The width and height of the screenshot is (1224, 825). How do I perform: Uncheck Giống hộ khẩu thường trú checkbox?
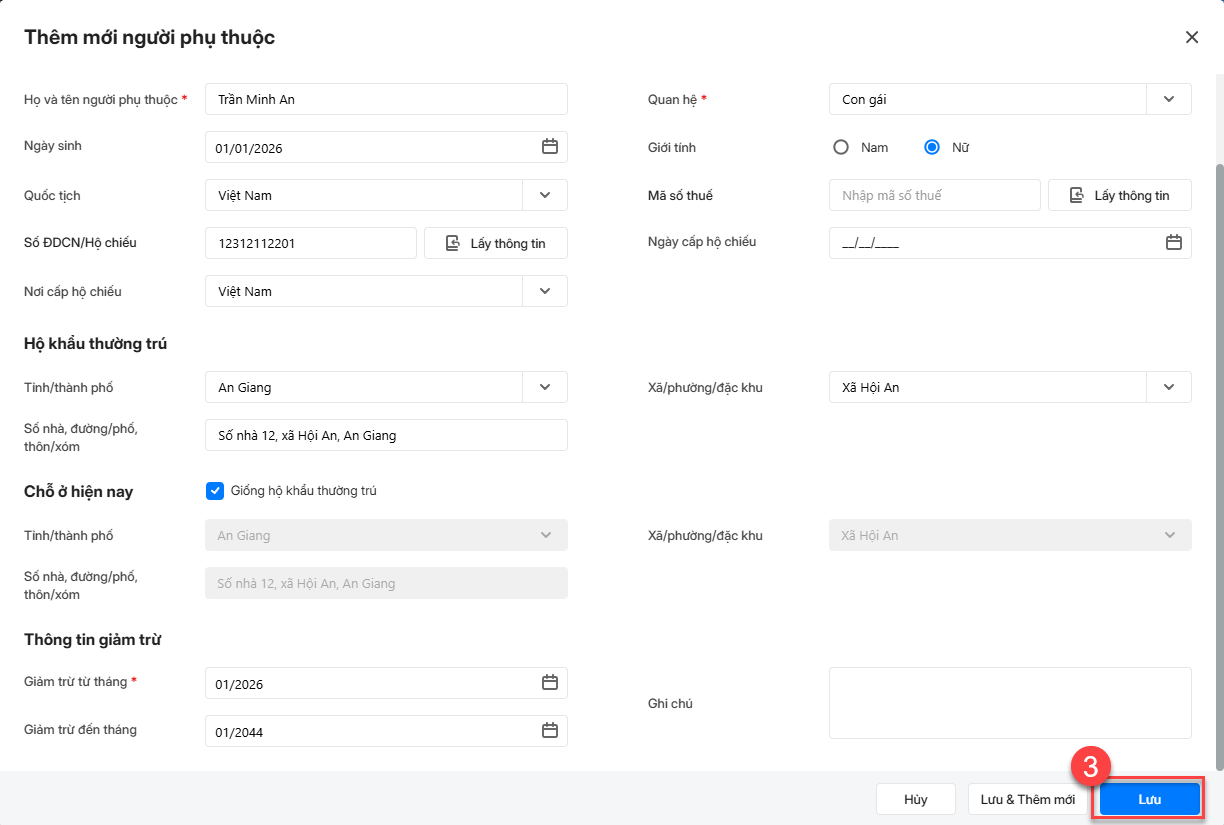(214, 491)
